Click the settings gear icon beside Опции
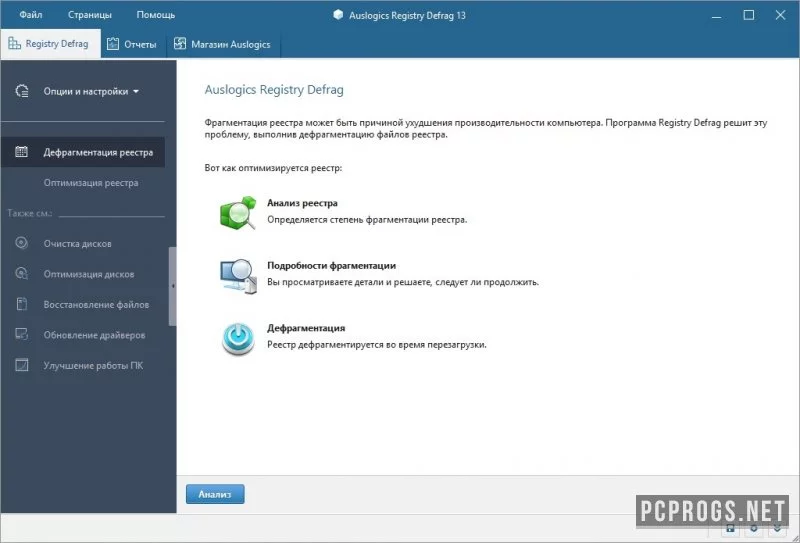The height and width of the screenshot is (543, 800). tap(22, 91)
